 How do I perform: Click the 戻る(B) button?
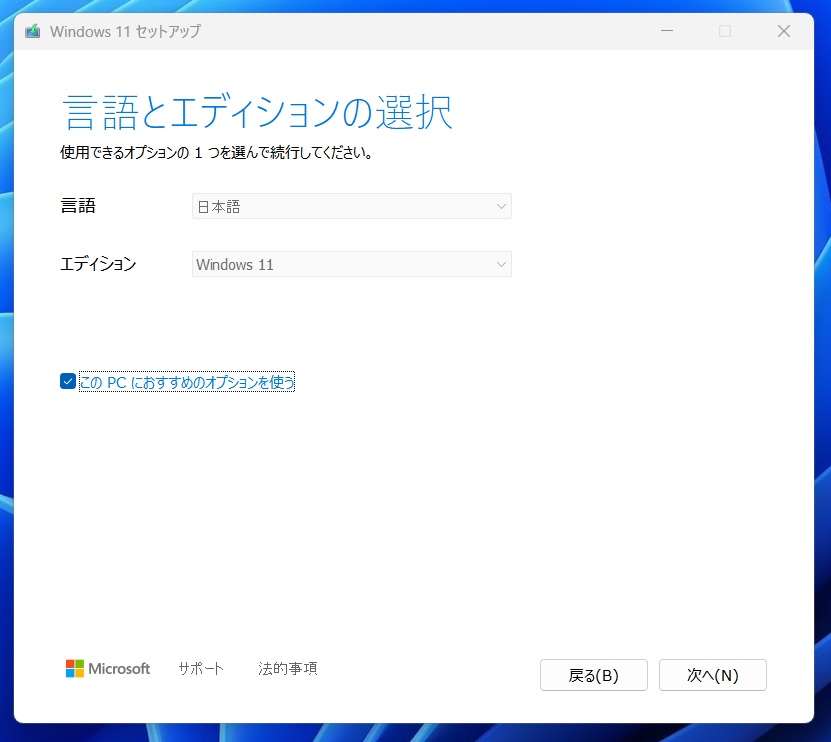pyautogui.click(x=594, y=675)
